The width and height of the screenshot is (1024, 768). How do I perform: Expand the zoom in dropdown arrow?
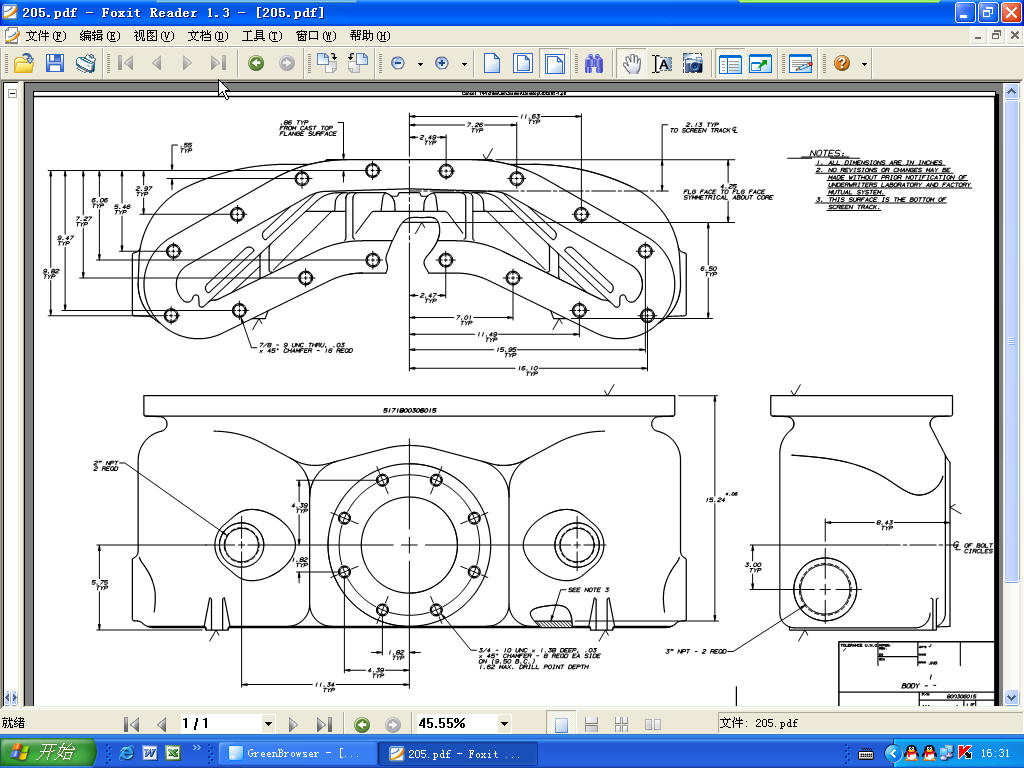point(464,64)
